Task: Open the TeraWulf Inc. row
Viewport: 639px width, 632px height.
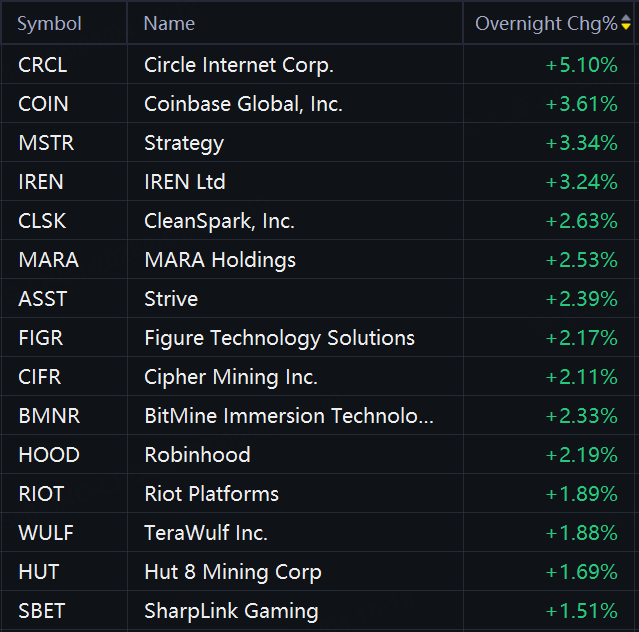Action: click(x=318, y=533)
